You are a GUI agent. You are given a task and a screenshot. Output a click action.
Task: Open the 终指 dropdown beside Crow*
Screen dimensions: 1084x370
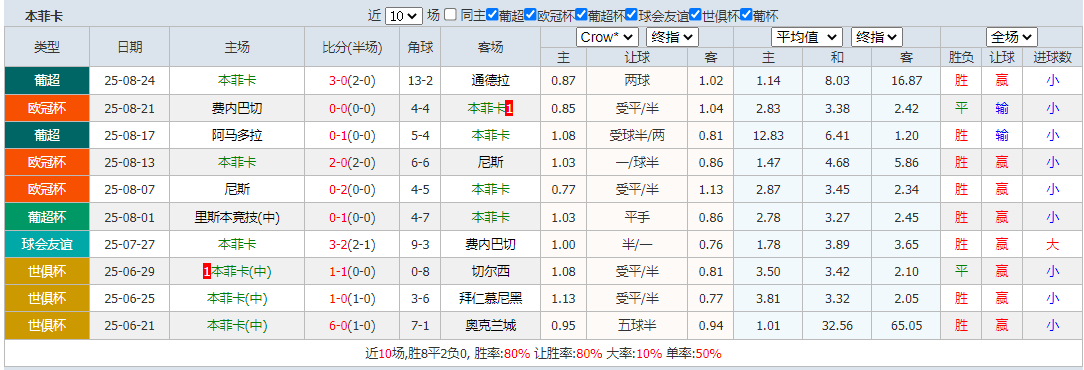tap(672, 37)
